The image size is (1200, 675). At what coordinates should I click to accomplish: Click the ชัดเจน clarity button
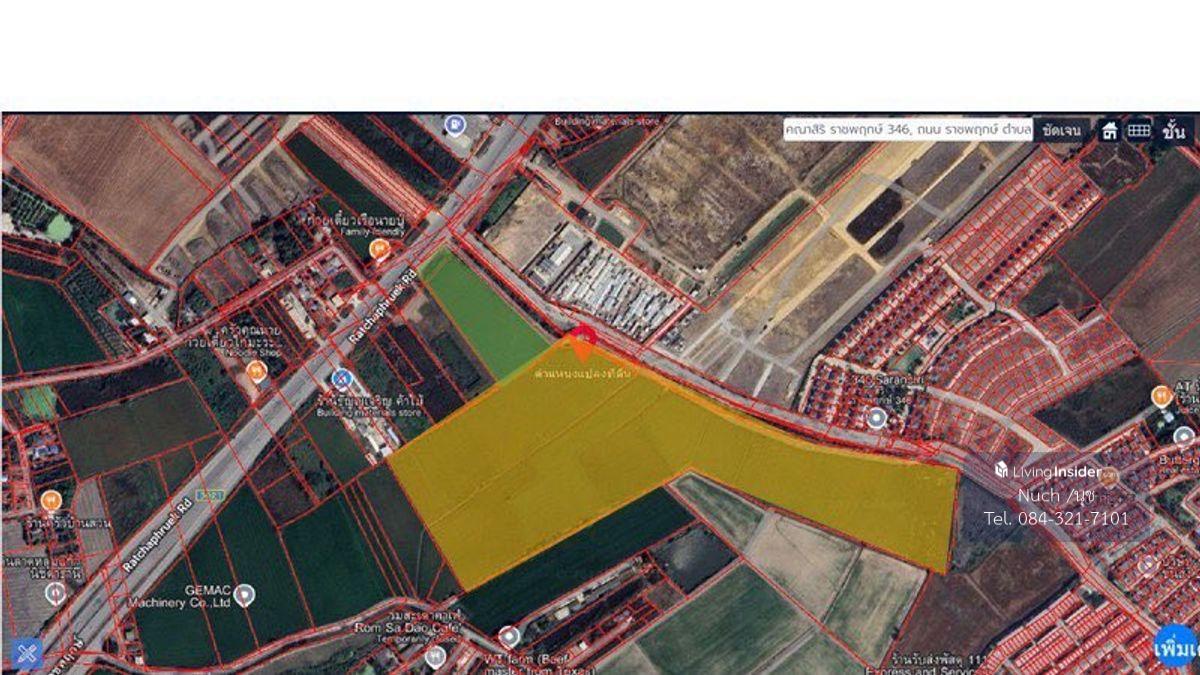(1060, 130)
